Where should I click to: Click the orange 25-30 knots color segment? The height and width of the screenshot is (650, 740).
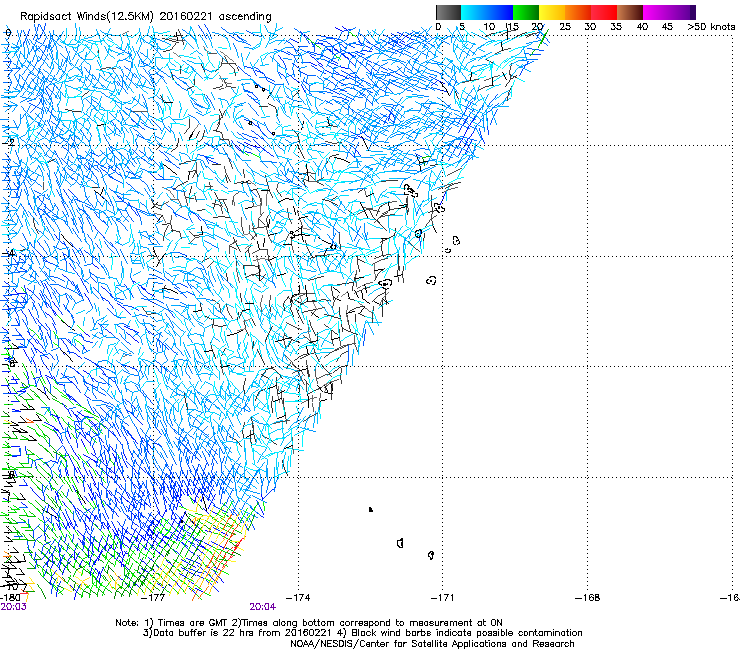578,12
